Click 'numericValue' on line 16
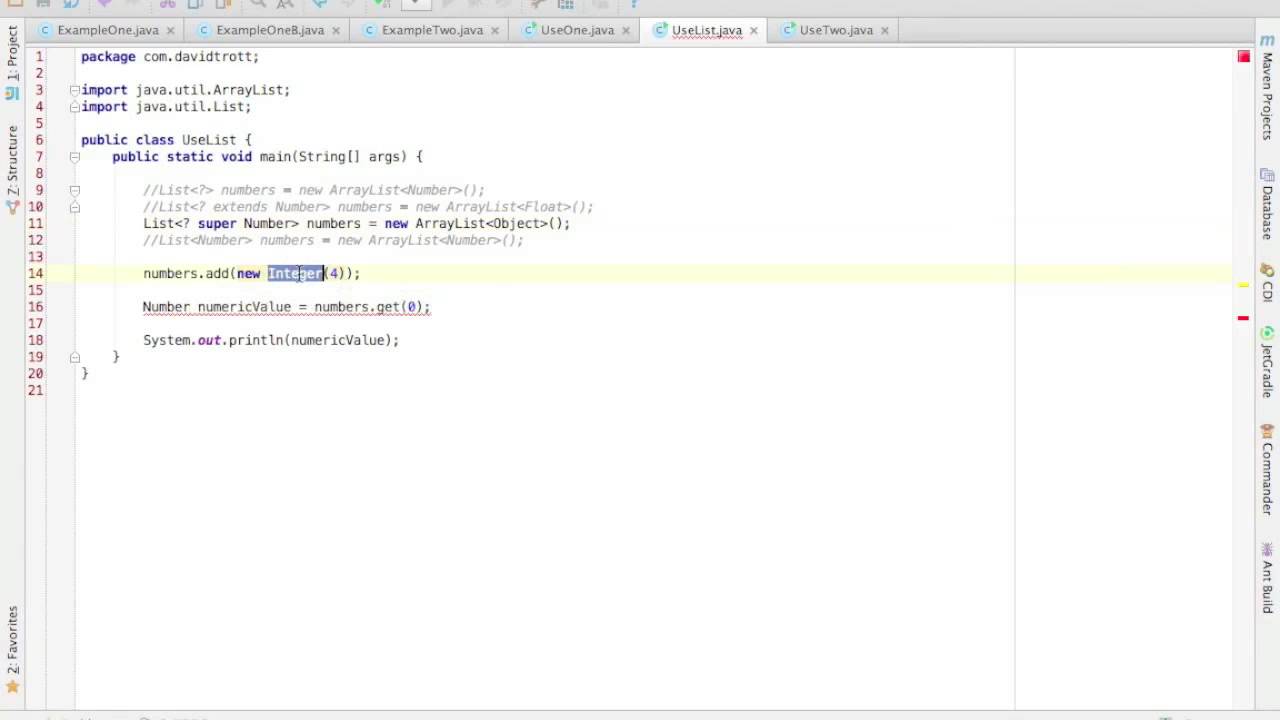Viewport: 1280px width, 720px height. [x=244, y=307]
